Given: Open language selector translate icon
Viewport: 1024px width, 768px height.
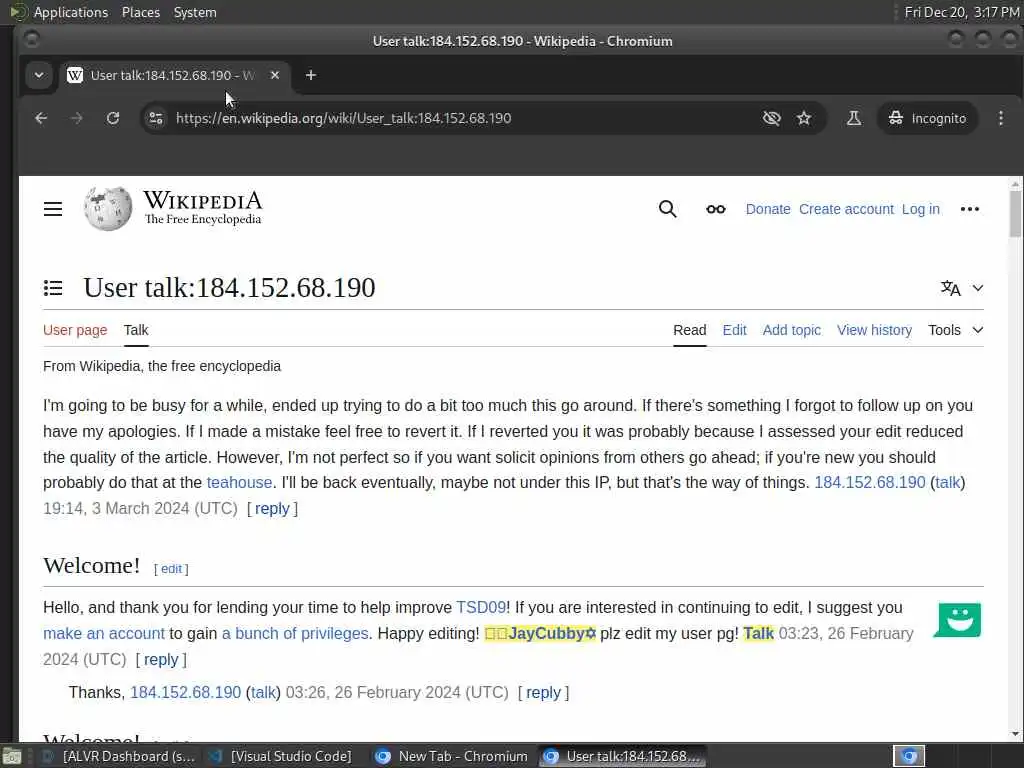Looking at the screenshot, I should [950, 288].
